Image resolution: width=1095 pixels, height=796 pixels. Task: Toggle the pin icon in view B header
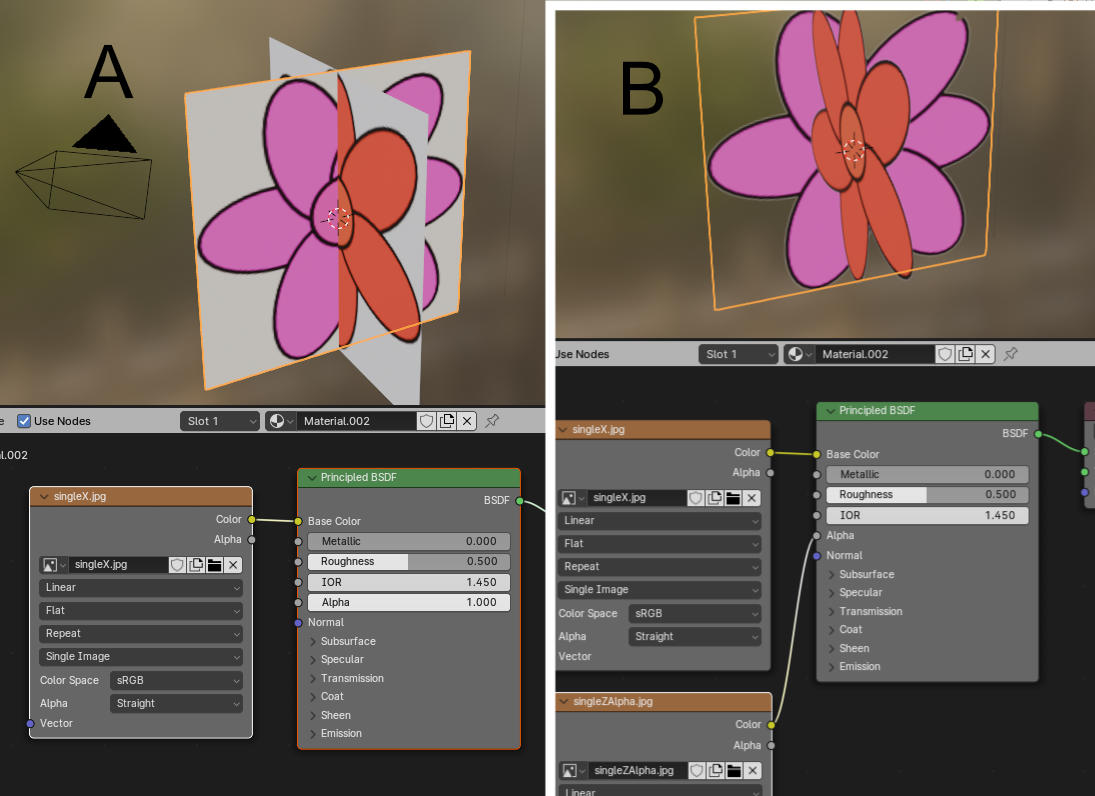tap(1011, 354)
